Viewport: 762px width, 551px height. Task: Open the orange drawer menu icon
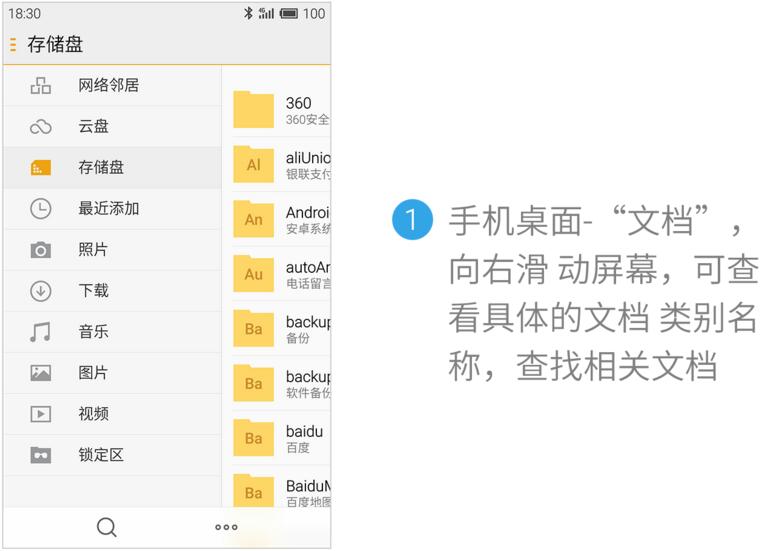click(13, 45)
